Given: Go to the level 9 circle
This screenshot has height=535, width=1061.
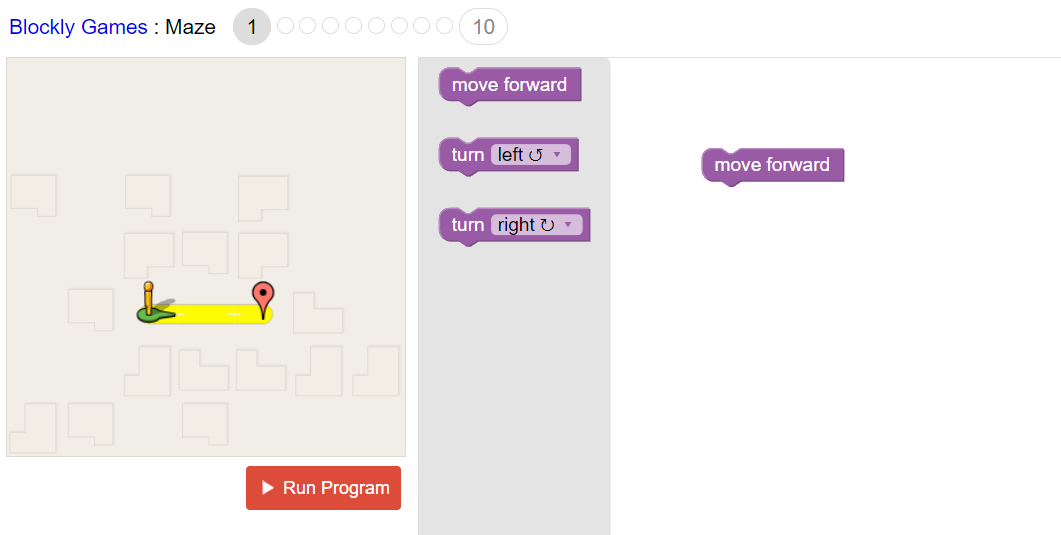Looking at the screenshot, I should click(444, 26).
